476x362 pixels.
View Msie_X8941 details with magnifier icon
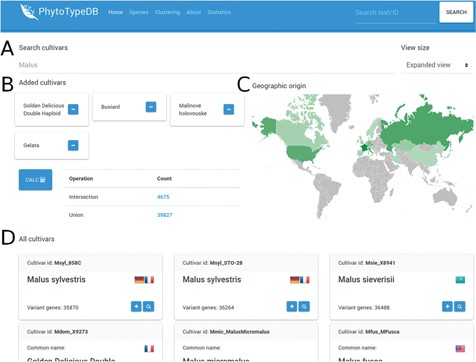(460, 306)
